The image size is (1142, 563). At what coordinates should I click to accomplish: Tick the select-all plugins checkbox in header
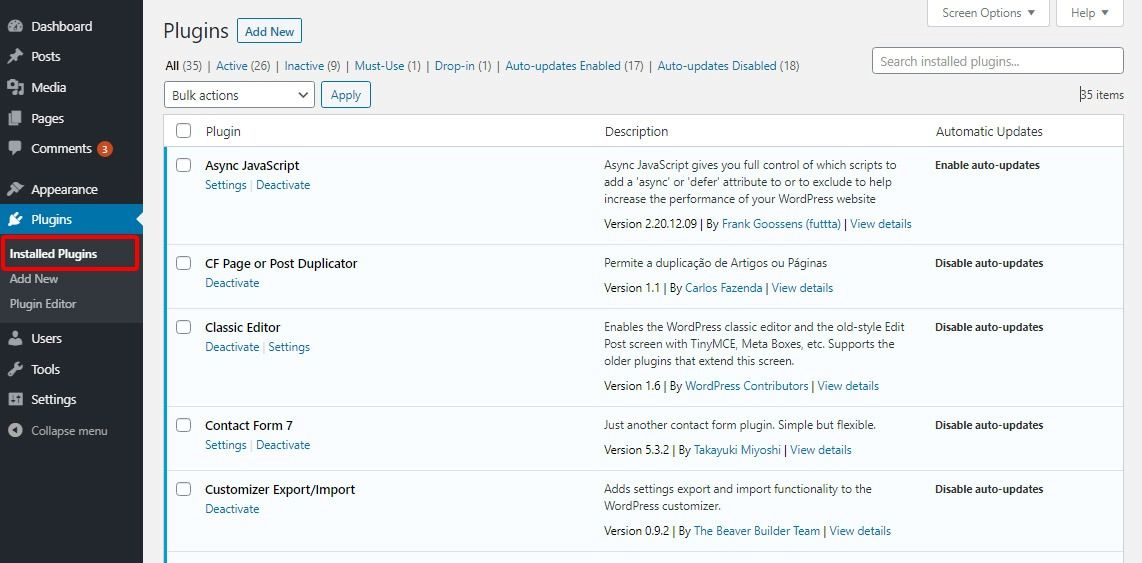pyautogui.click(x=184, y=131)
